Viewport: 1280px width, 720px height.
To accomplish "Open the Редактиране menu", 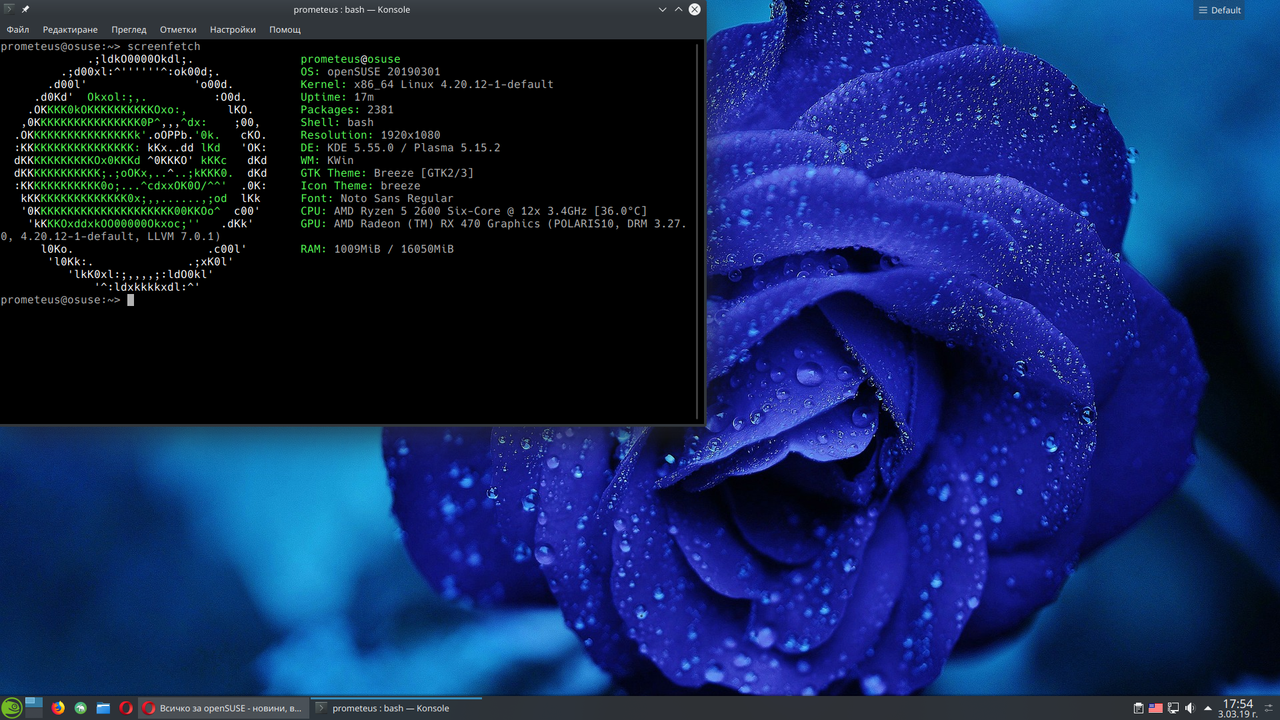I will pyautogui.click(x=72, y=30).
